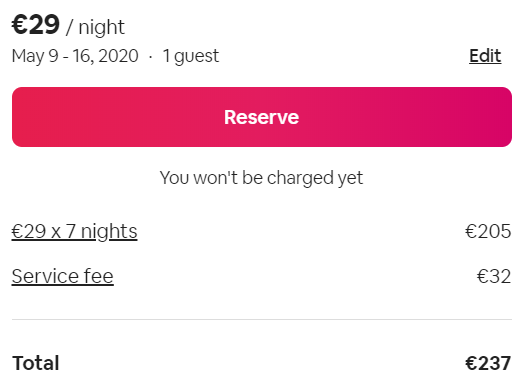Open the Service fee explanation link

62,276
